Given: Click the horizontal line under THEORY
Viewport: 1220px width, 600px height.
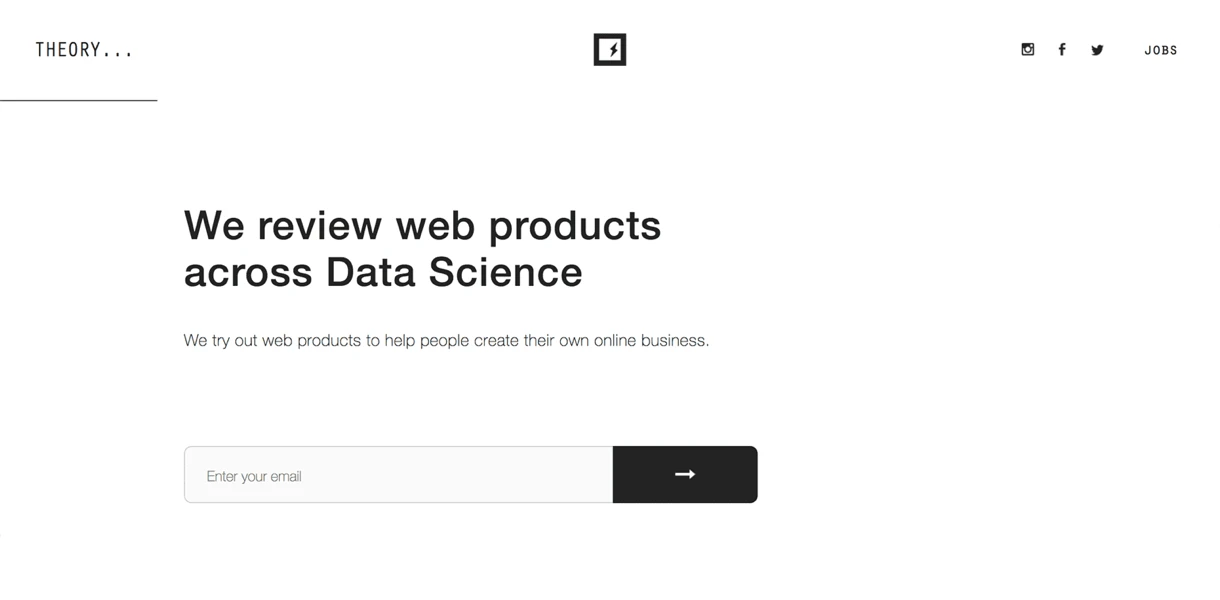Looking at the screenshot, I should (x=78, y=100).
